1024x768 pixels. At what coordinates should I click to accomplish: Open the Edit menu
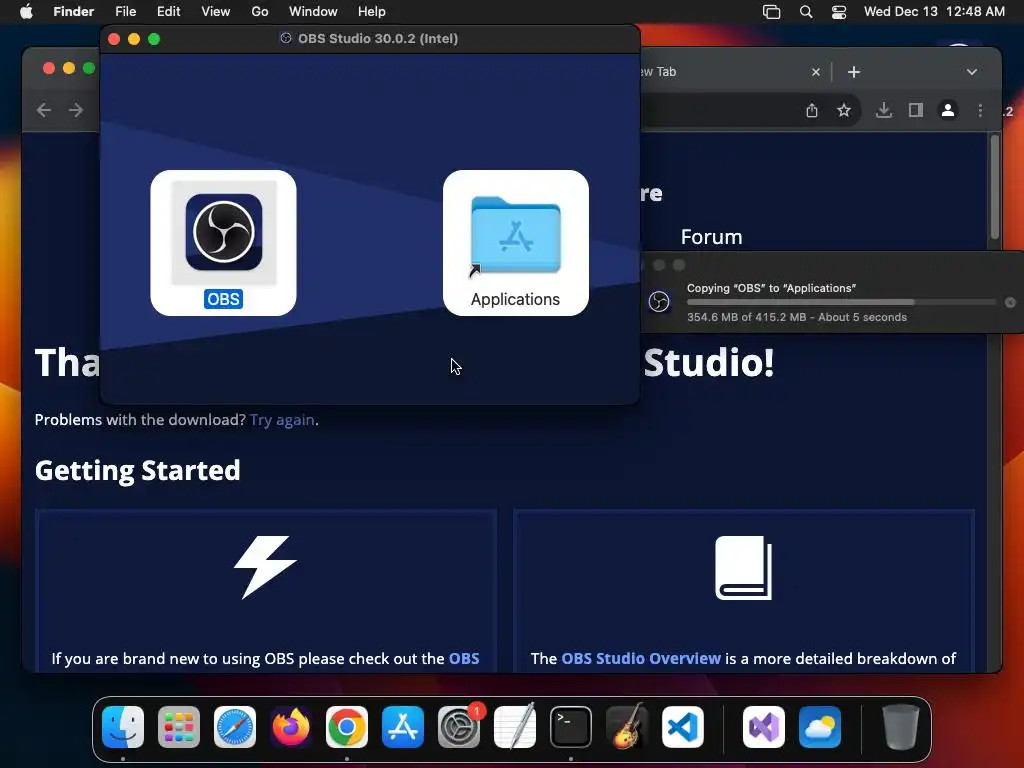(168, 12)
